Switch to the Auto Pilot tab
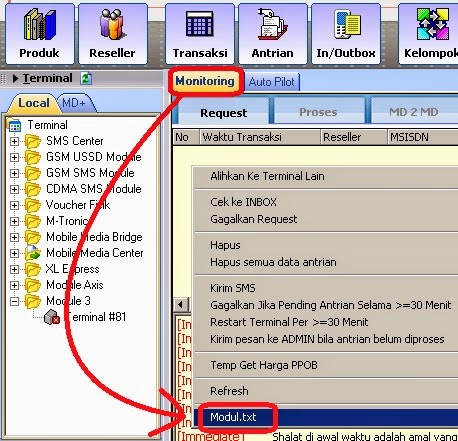458x441 pixels. (x=272, y=82)
